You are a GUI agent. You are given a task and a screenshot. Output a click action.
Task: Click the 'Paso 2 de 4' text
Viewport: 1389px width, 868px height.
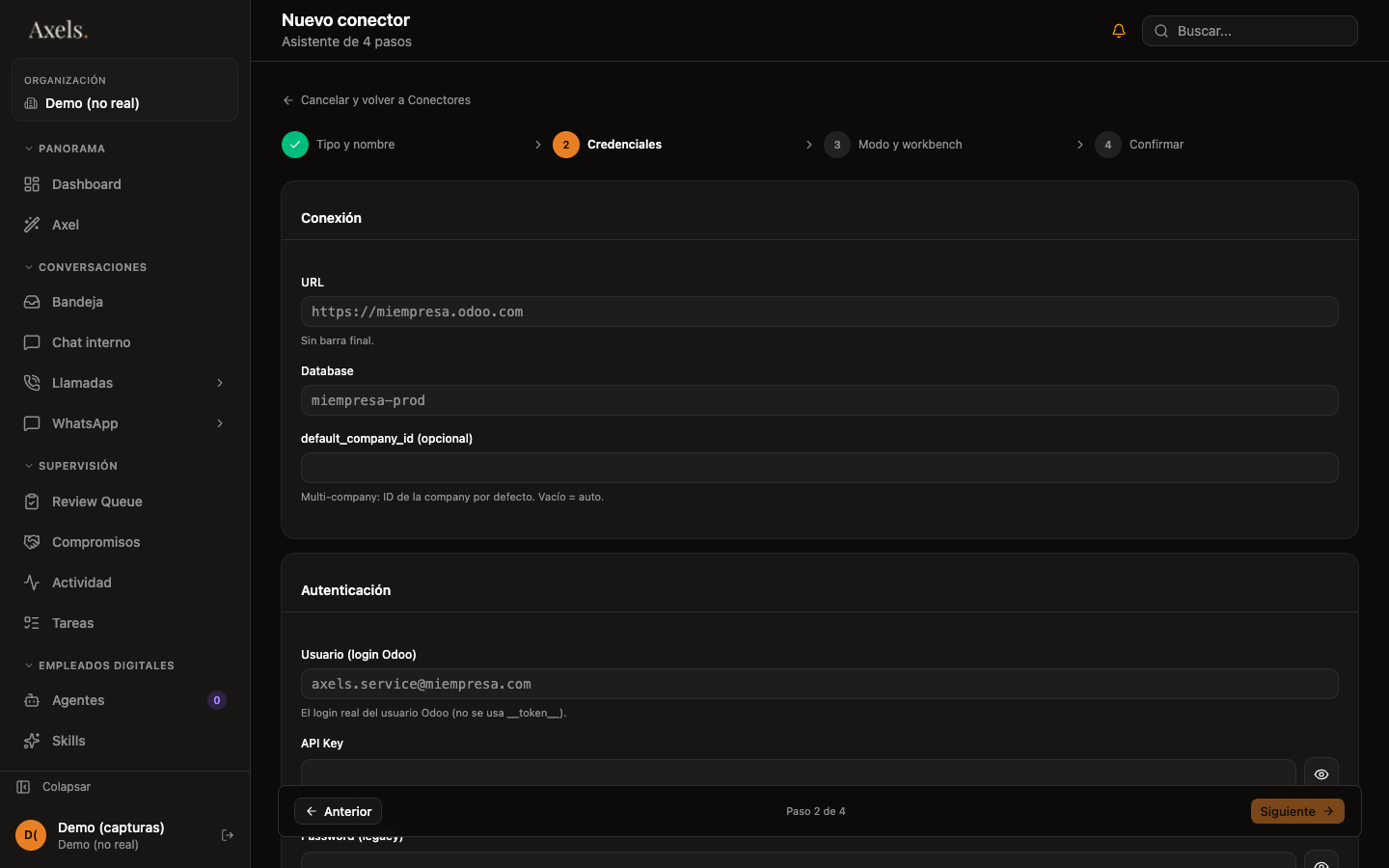[816, 811]
